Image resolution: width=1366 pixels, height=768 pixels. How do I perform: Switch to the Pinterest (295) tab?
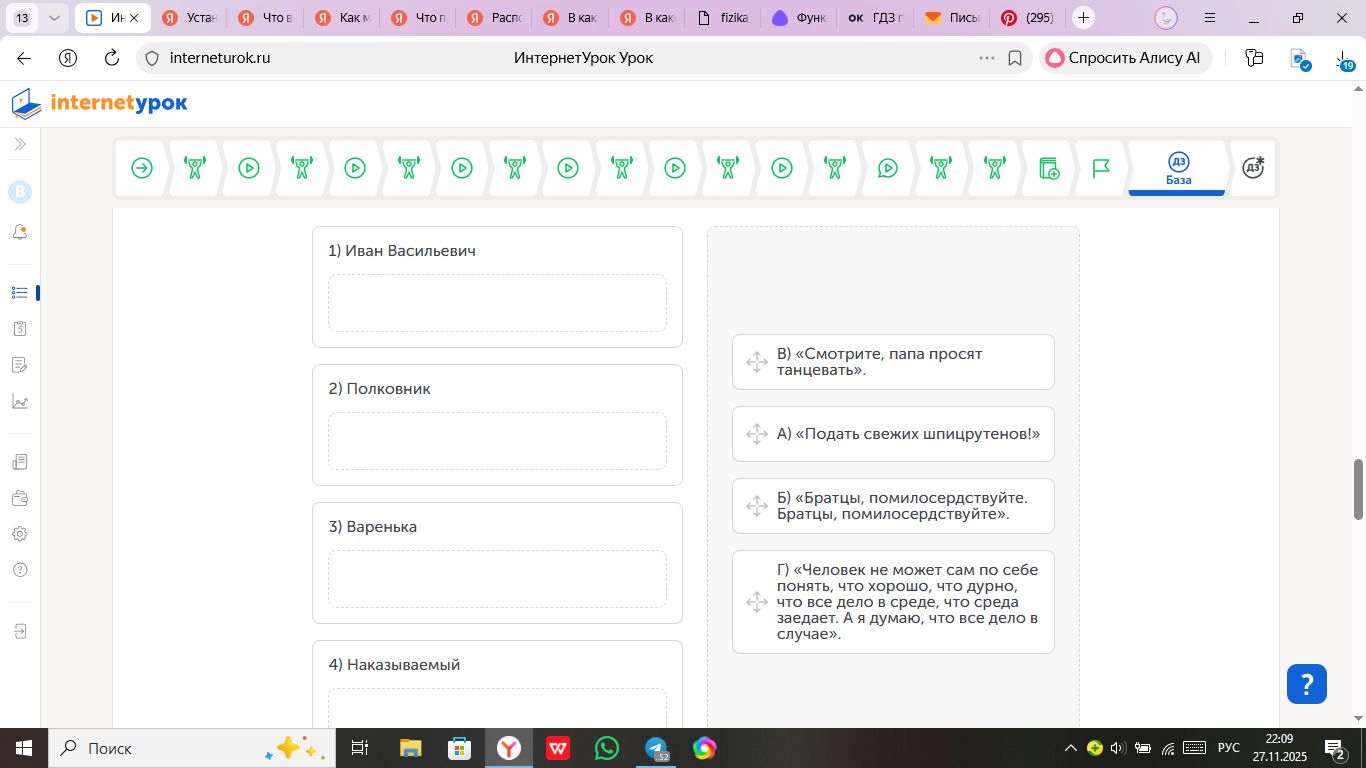click(x=1028, y=18)
